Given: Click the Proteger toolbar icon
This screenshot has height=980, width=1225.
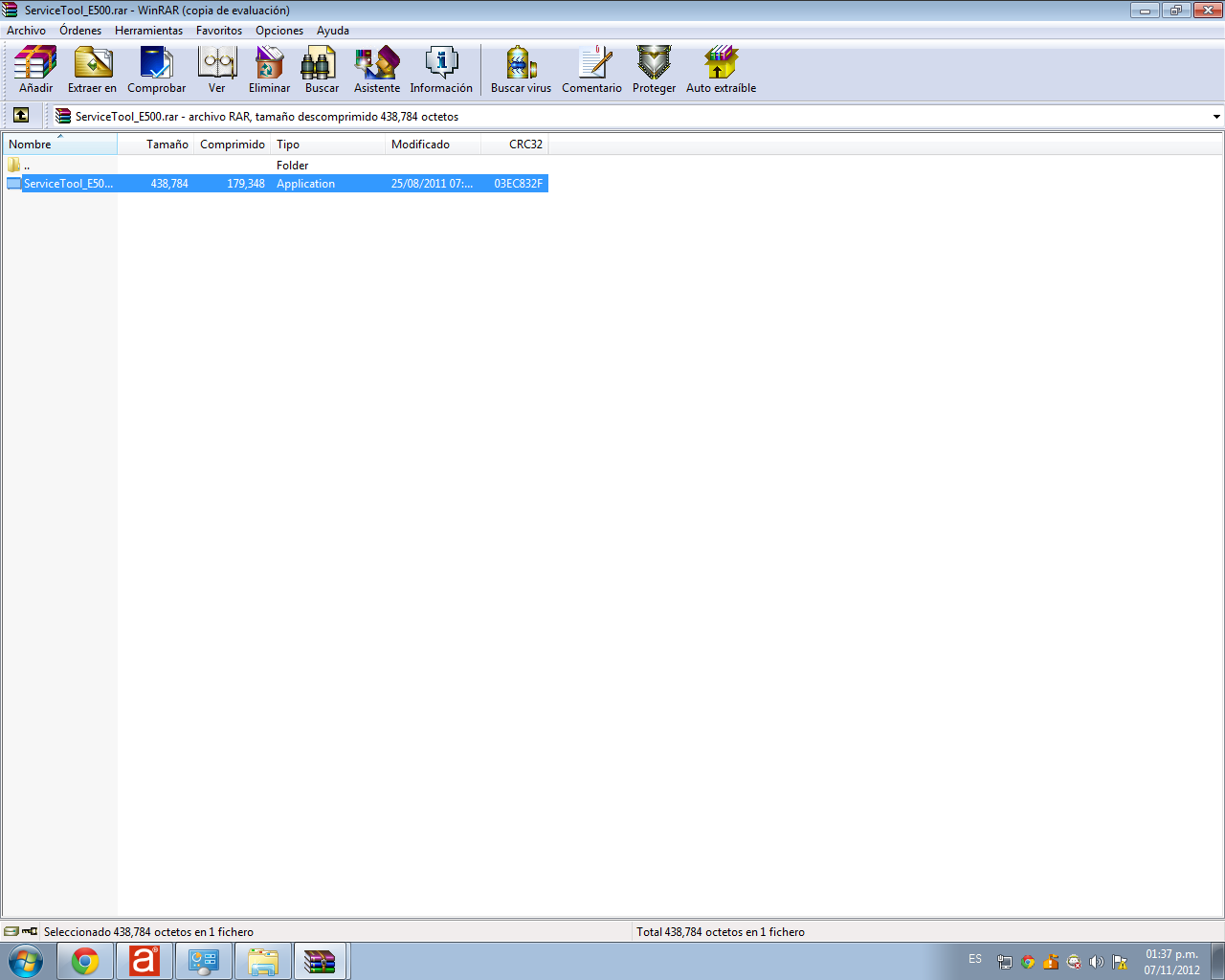Looking at the screenshot, I should pyautogui.click(x=654, y=70).
